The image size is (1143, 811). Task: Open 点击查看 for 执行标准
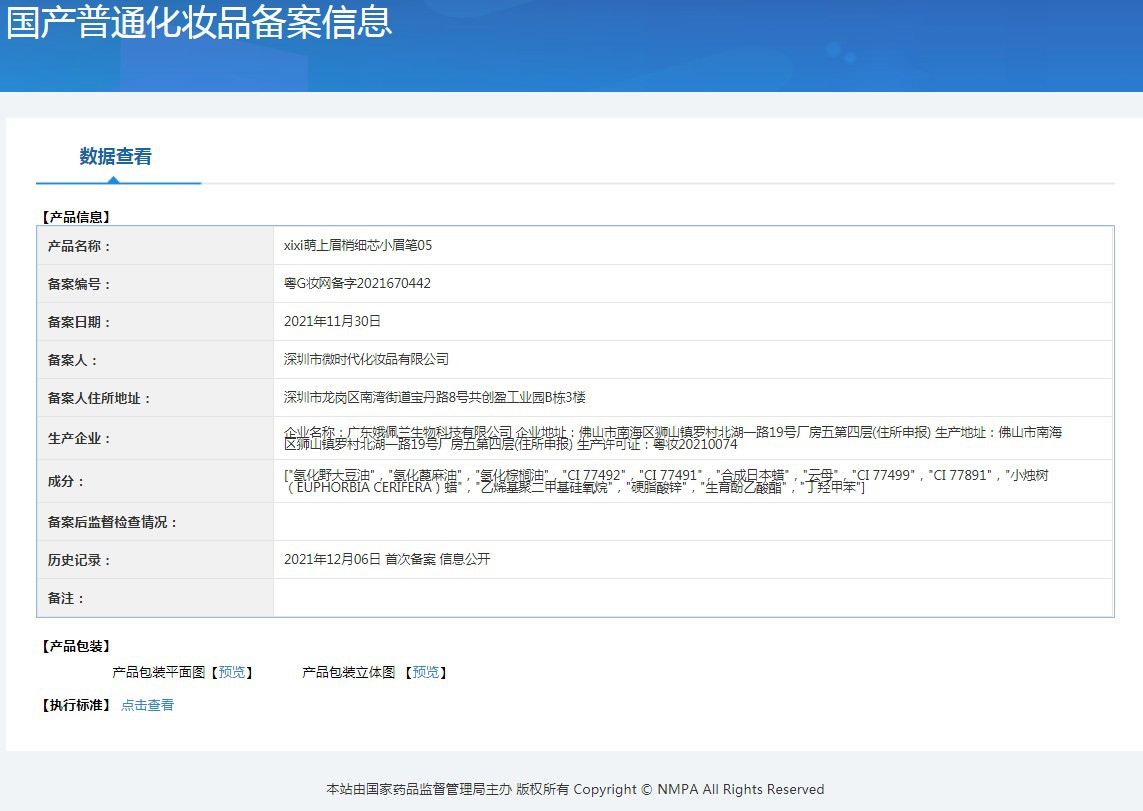tap(147, 705)
